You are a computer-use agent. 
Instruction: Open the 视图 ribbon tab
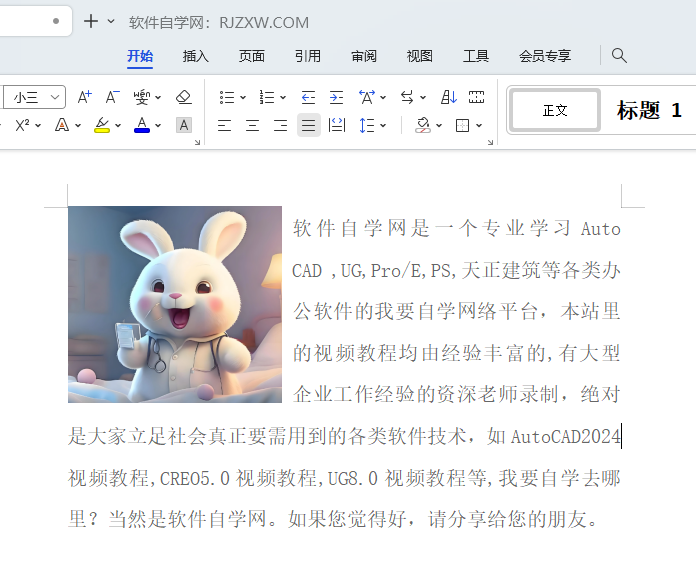[419, 56]
